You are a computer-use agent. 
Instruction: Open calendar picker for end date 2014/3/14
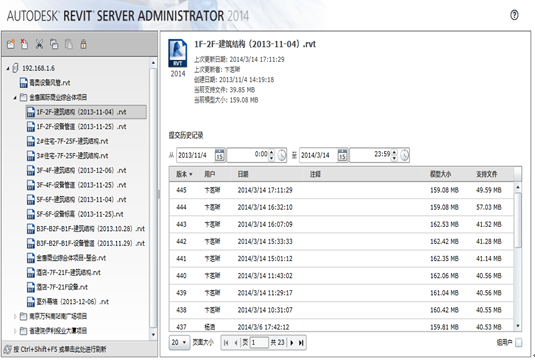[x=342, y=155]
